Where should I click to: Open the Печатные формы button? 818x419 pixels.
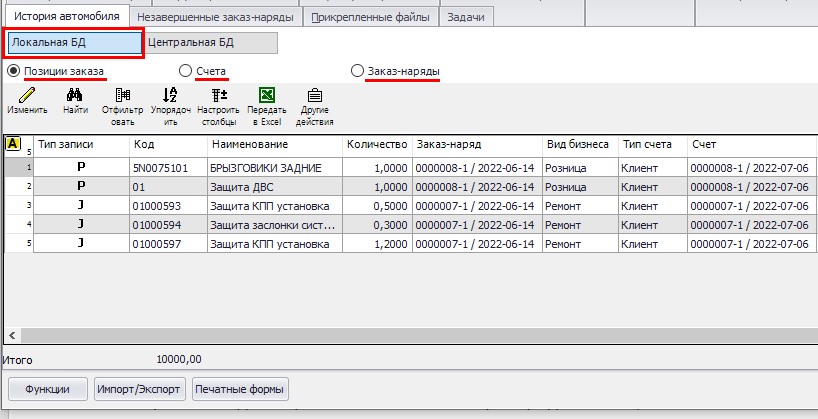tap(239, 388)
